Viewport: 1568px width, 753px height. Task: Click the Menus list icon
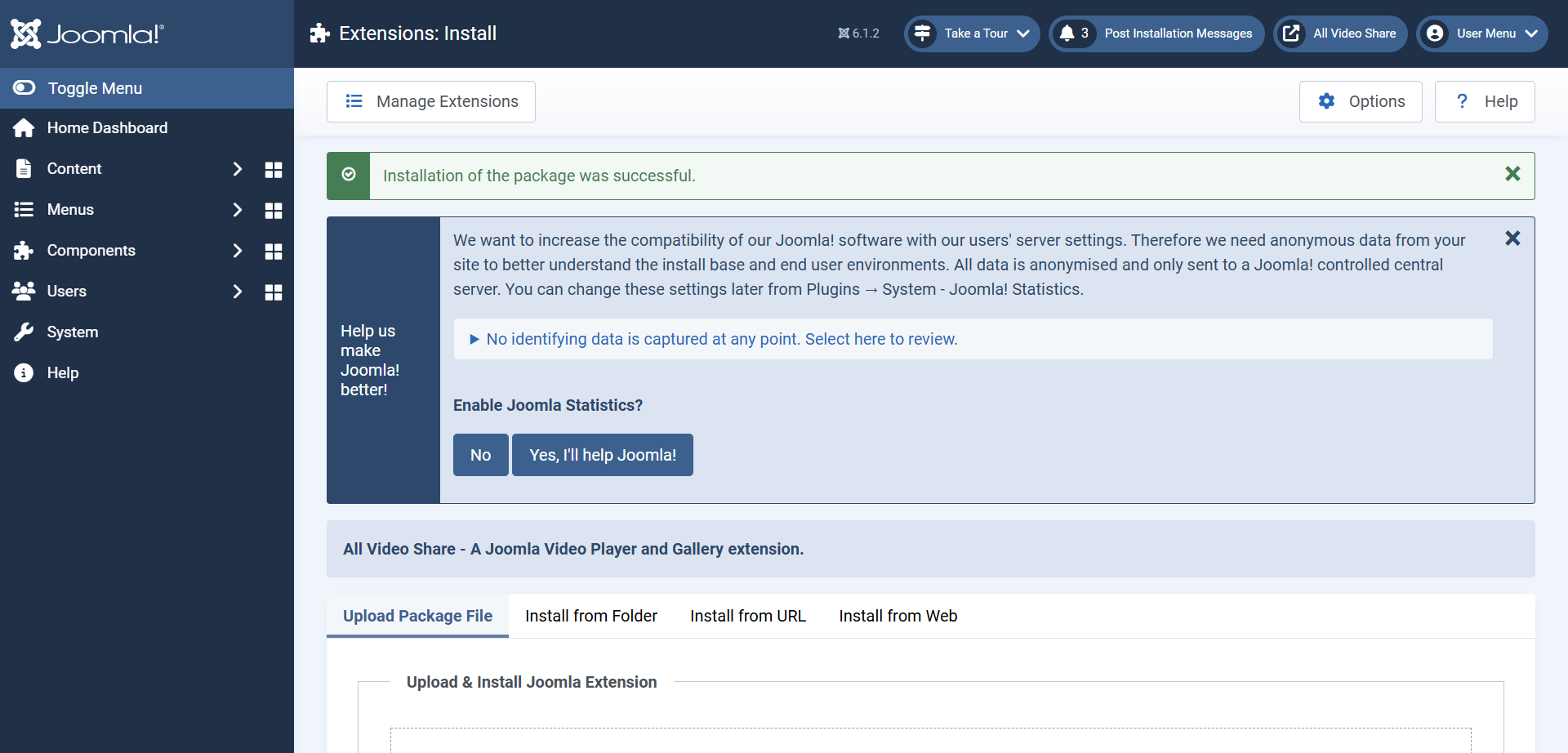24,210
